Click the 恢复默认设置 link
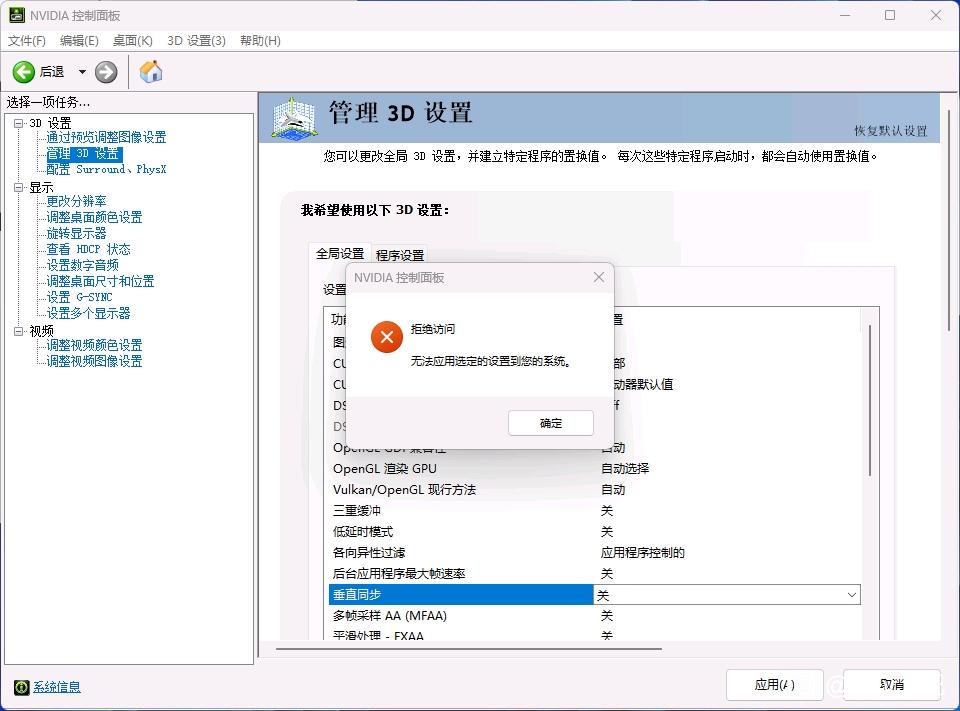960x711 pixels. 891,130
